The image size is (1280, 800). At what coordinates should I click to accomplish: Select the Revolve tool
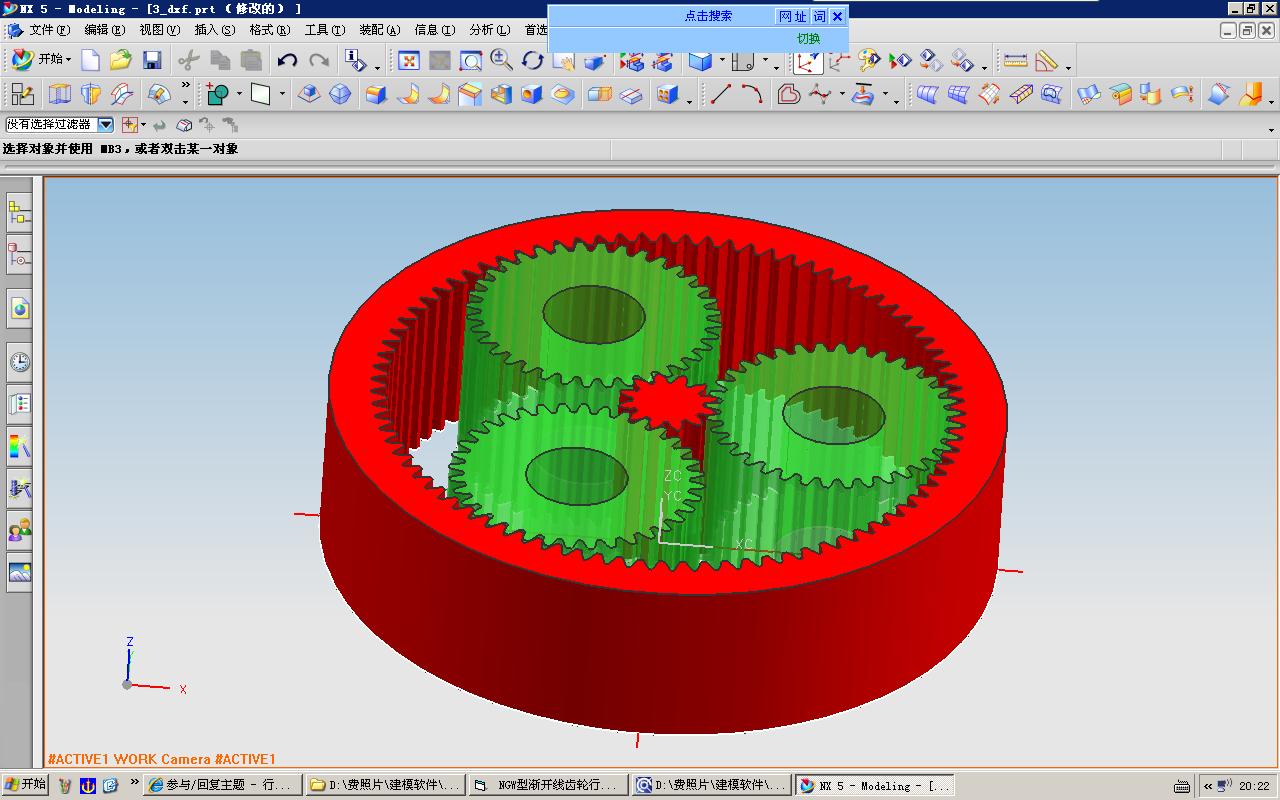90,94
